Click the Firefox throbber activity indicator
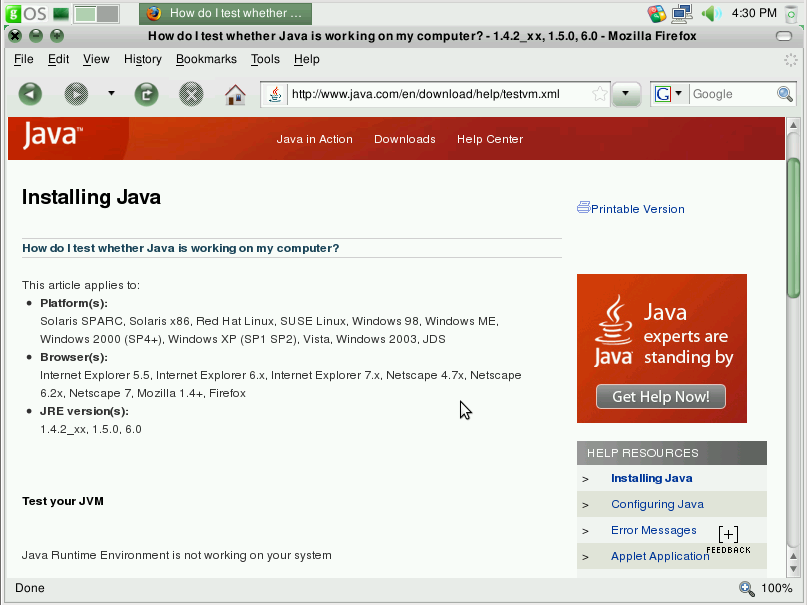This screenshot has height=605, width=807. 790,60
